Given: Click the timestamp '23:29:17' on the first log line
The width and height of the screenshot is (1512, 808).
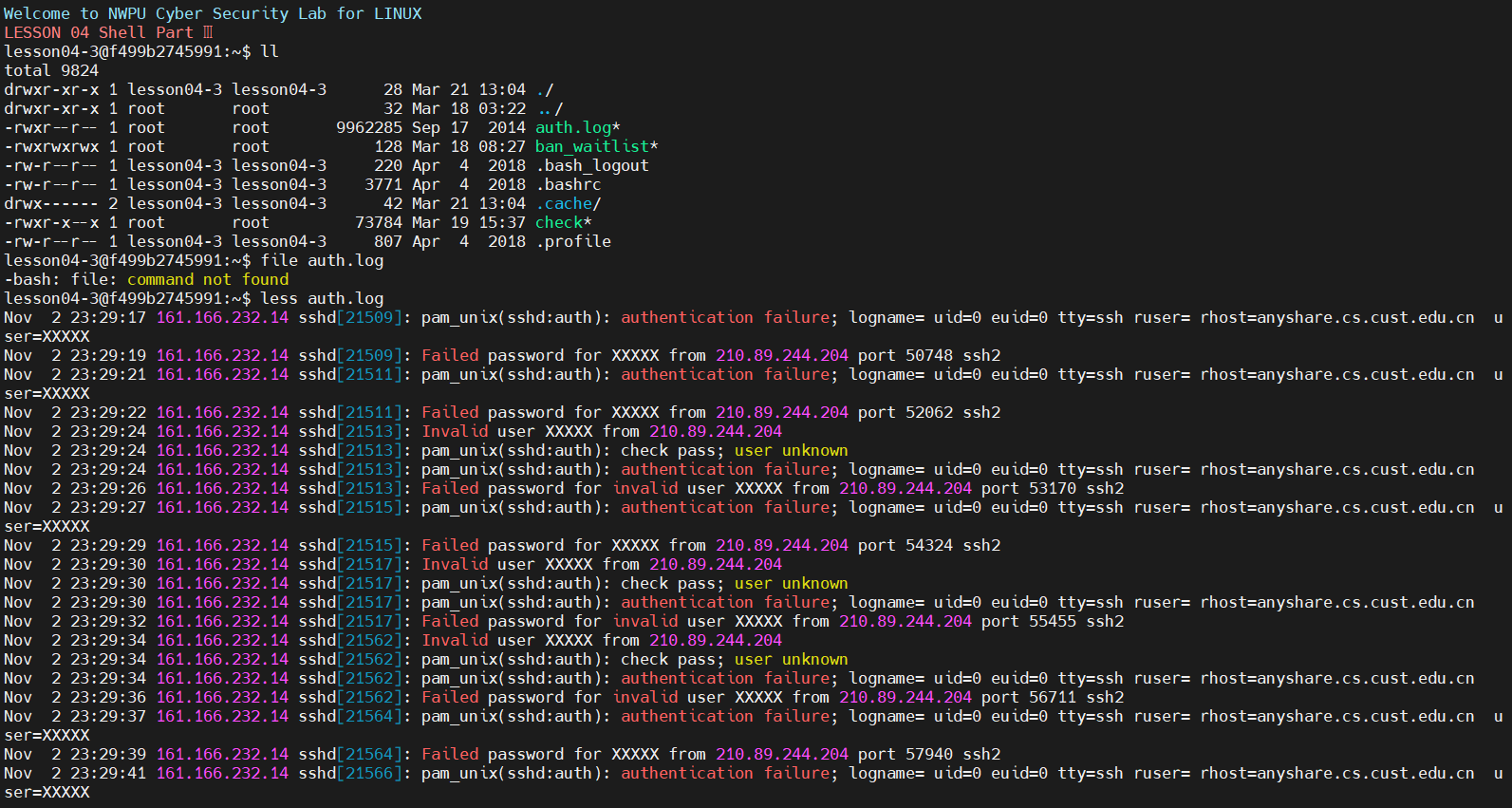Looking at the screenshot, I should [x=108, y=317].
